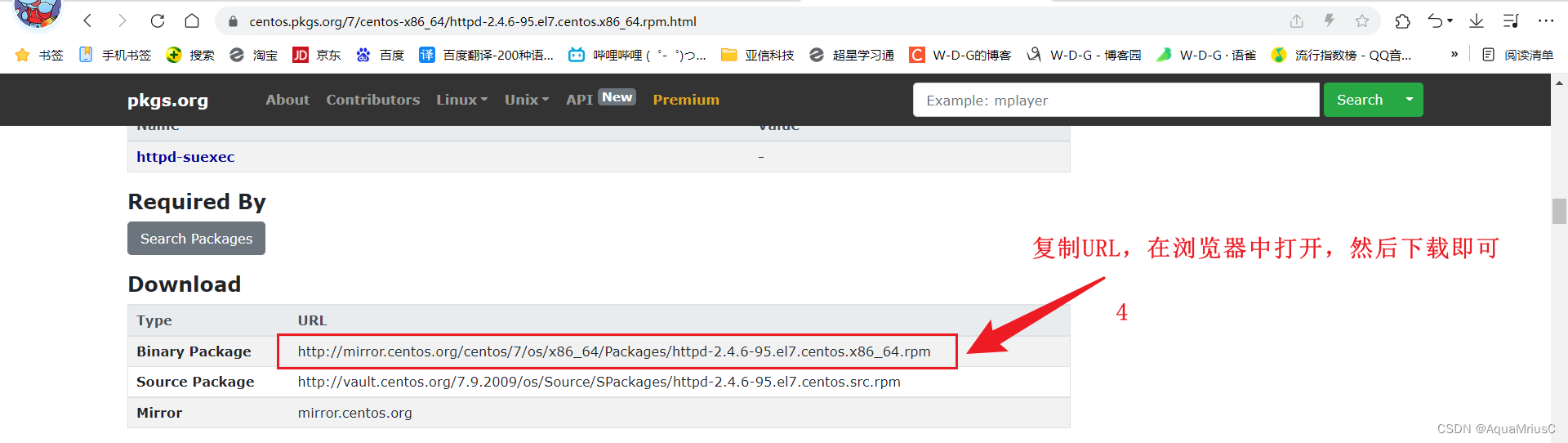This screenshot has width=1568, height=443.
Task: Click the Binary Package mirror URL
Action: [x=613, y=351]
